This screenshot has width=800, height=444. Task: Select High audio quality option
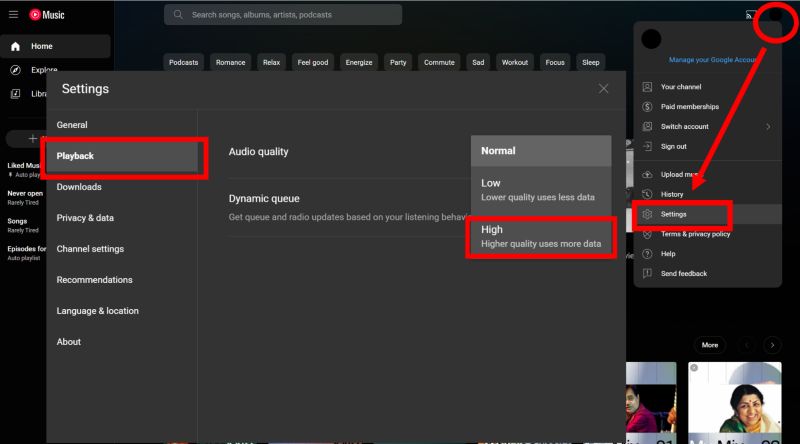click(x=540, y=237)
